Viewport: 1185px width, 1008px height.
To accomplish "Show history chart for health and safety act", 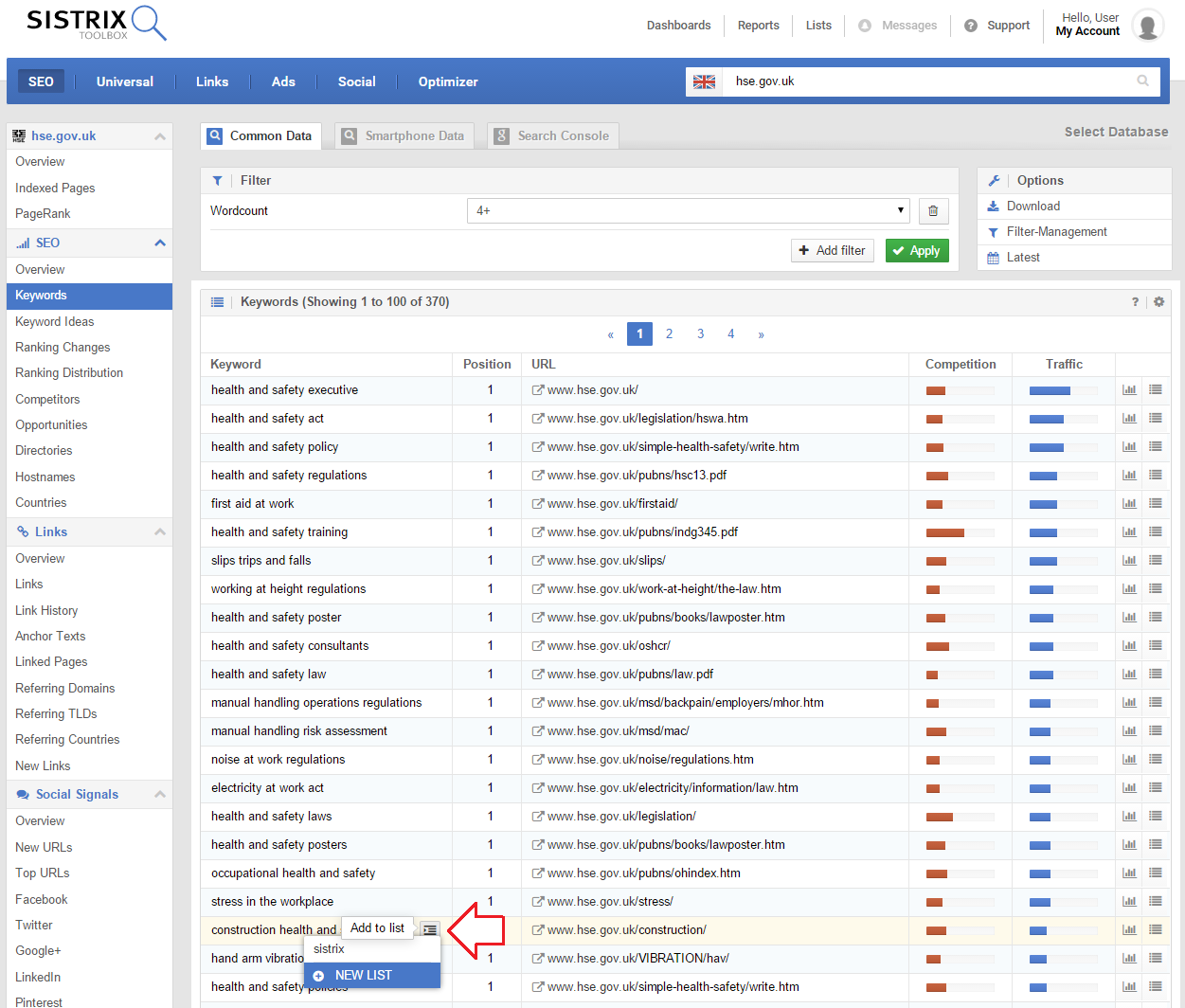I will pos(1129,418).
